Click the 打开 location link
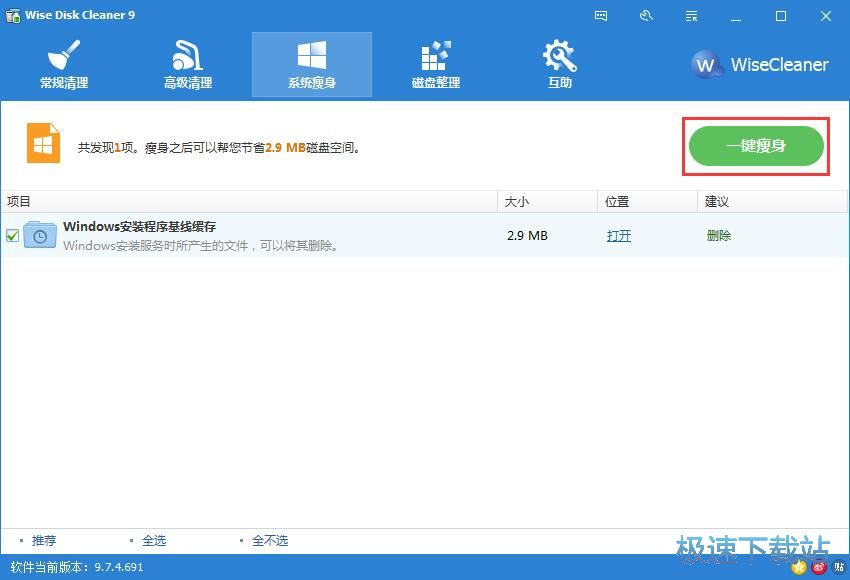 click(x=619, y=235)
